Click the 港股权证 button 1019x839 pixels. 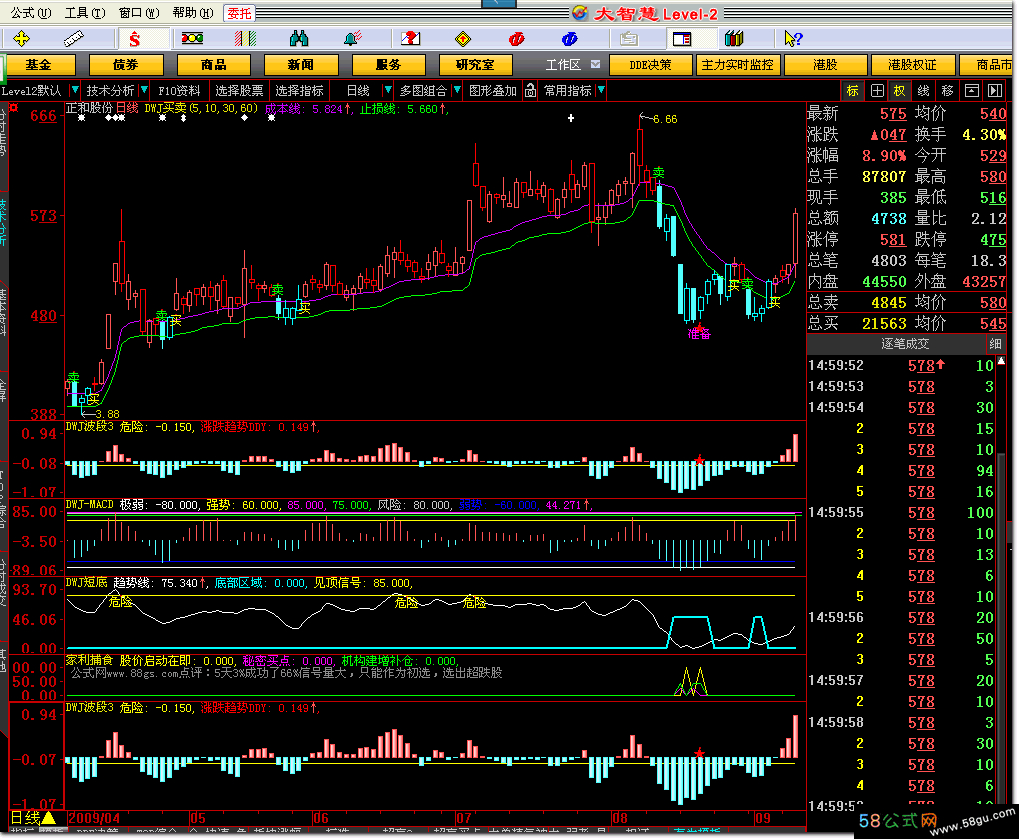pos(912,65)
